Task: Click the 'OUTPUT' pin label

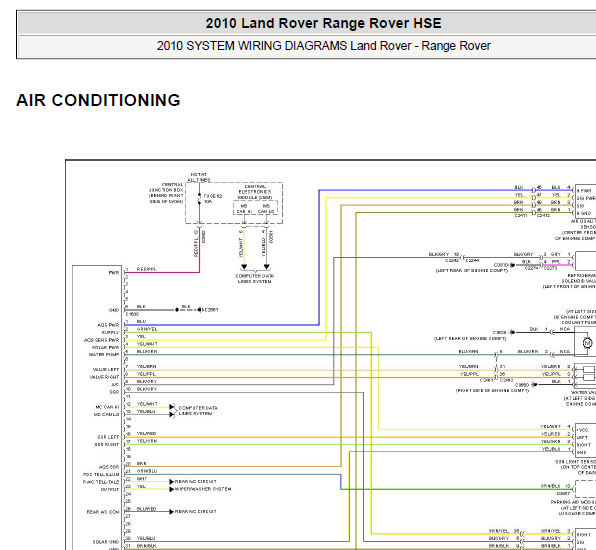Action: coord(110,489)
